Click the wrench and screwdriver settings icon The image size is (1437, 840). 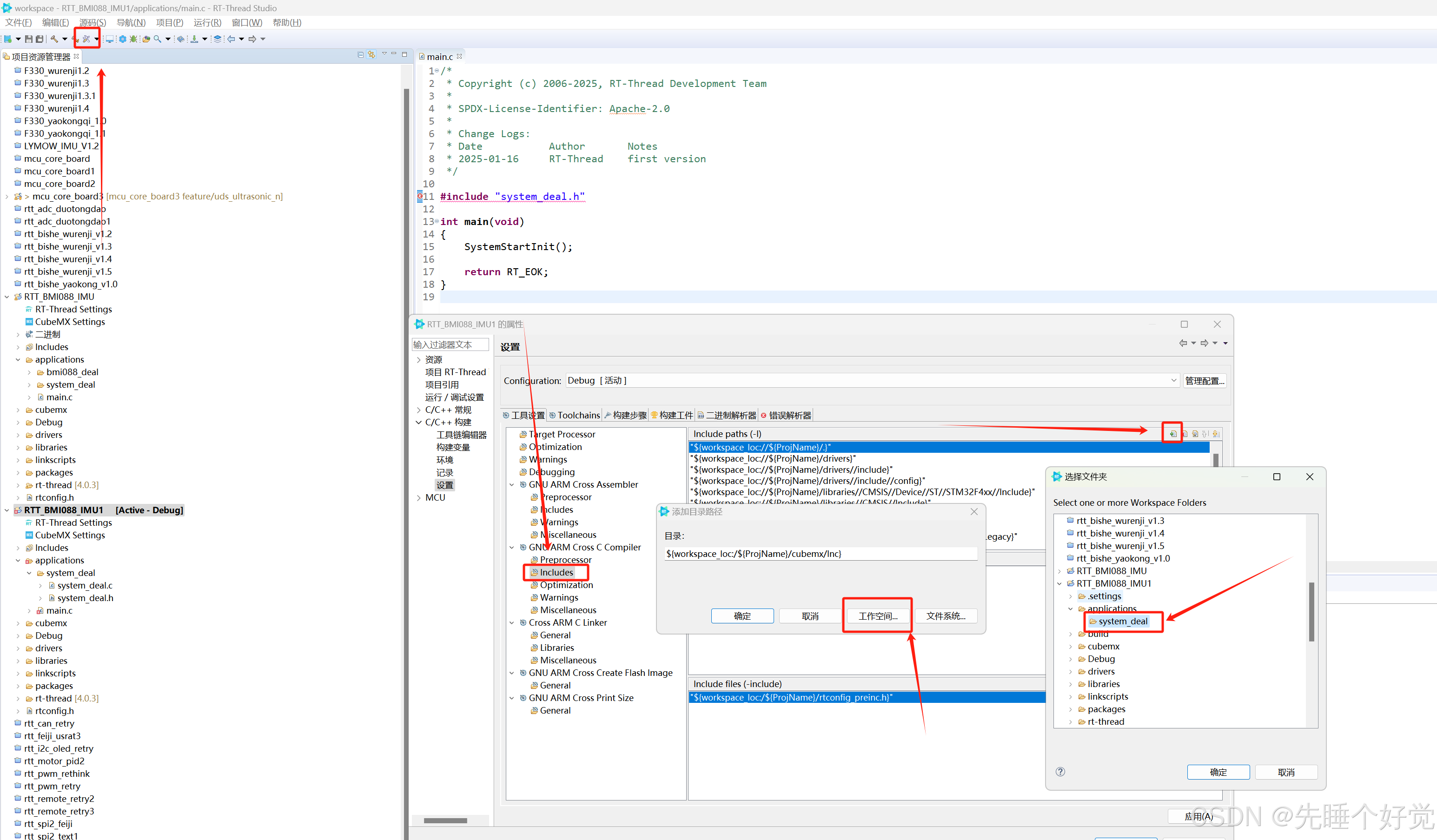click(86, 39)
